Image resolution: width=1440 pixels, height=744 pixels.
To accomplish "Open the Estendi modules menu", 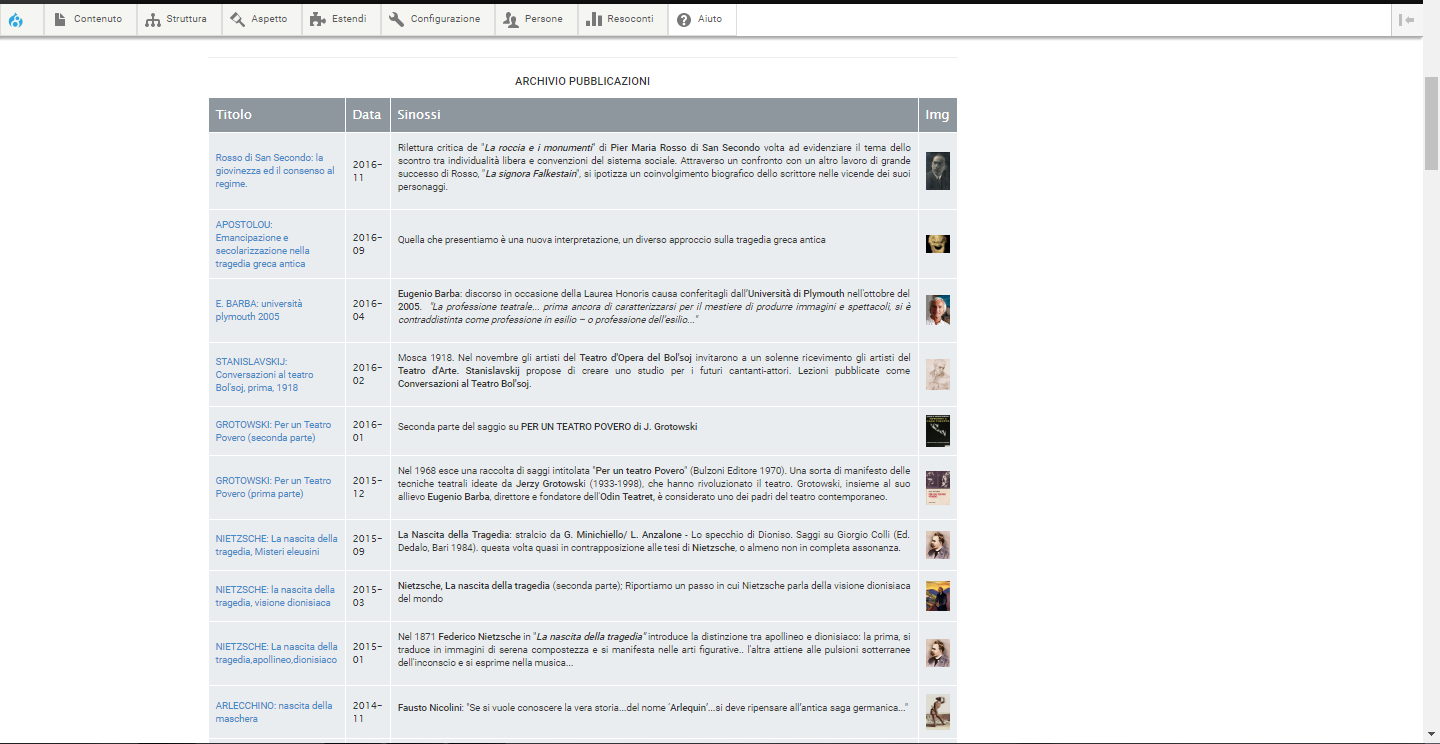I will (339, 19).
